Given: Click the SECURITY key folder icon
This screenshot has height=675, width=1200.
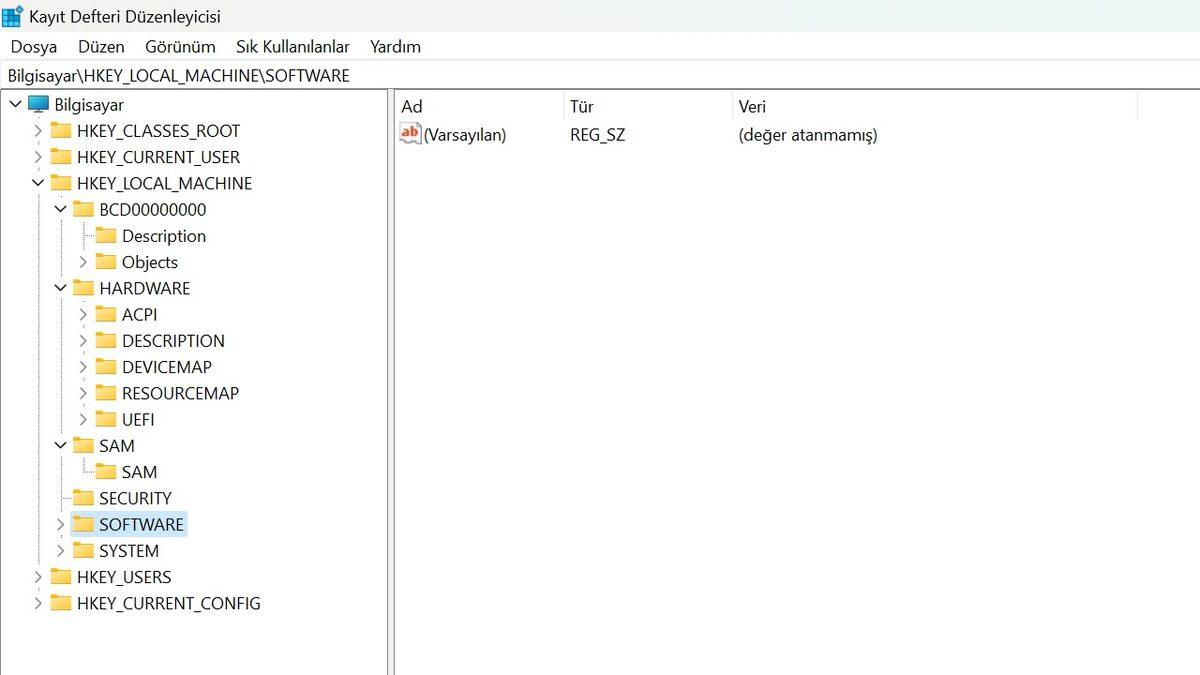Looking at the screenshot, I should [x=84, y=498].
